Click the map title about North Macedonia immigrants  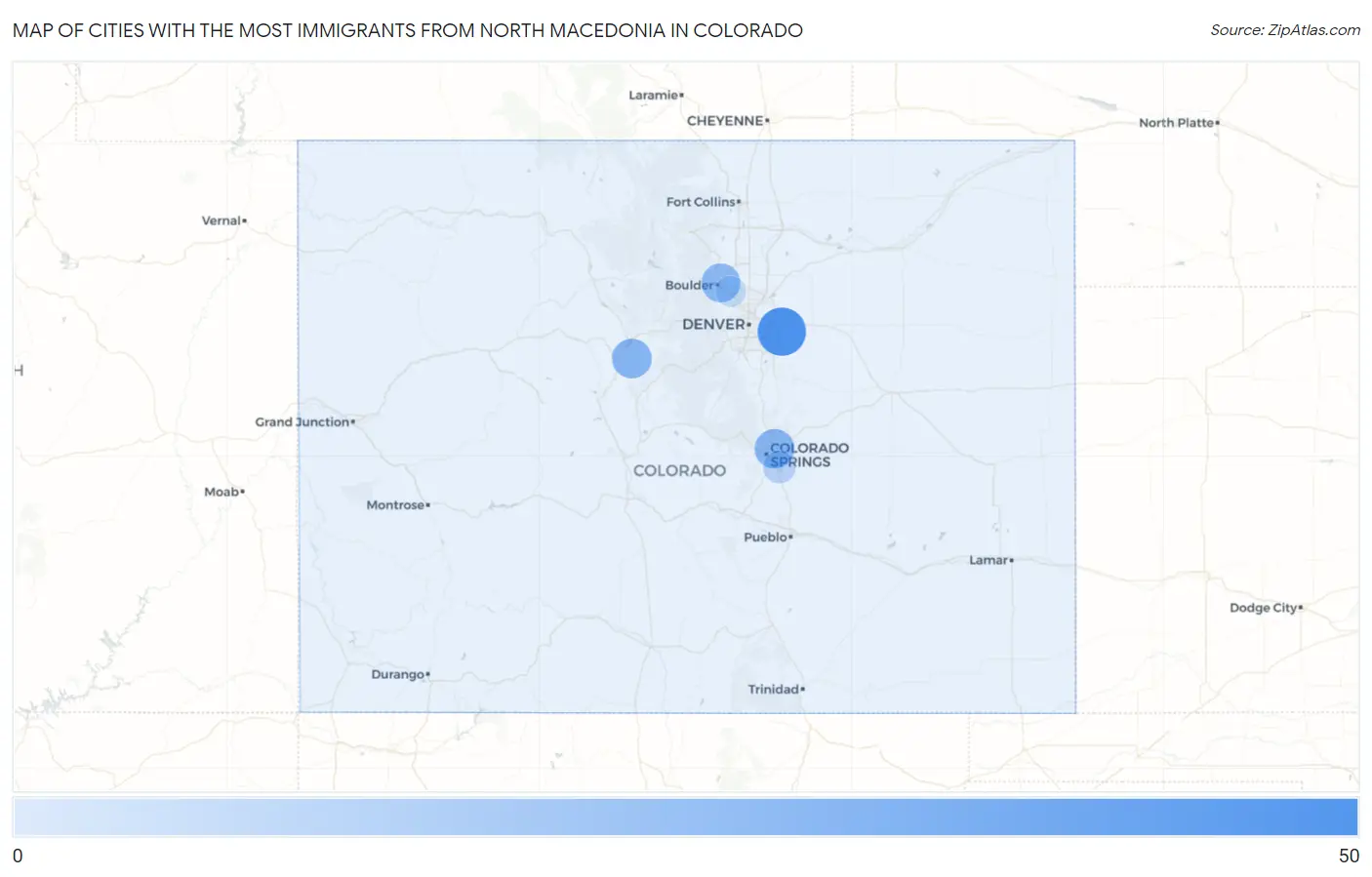[x=408, y=30]
